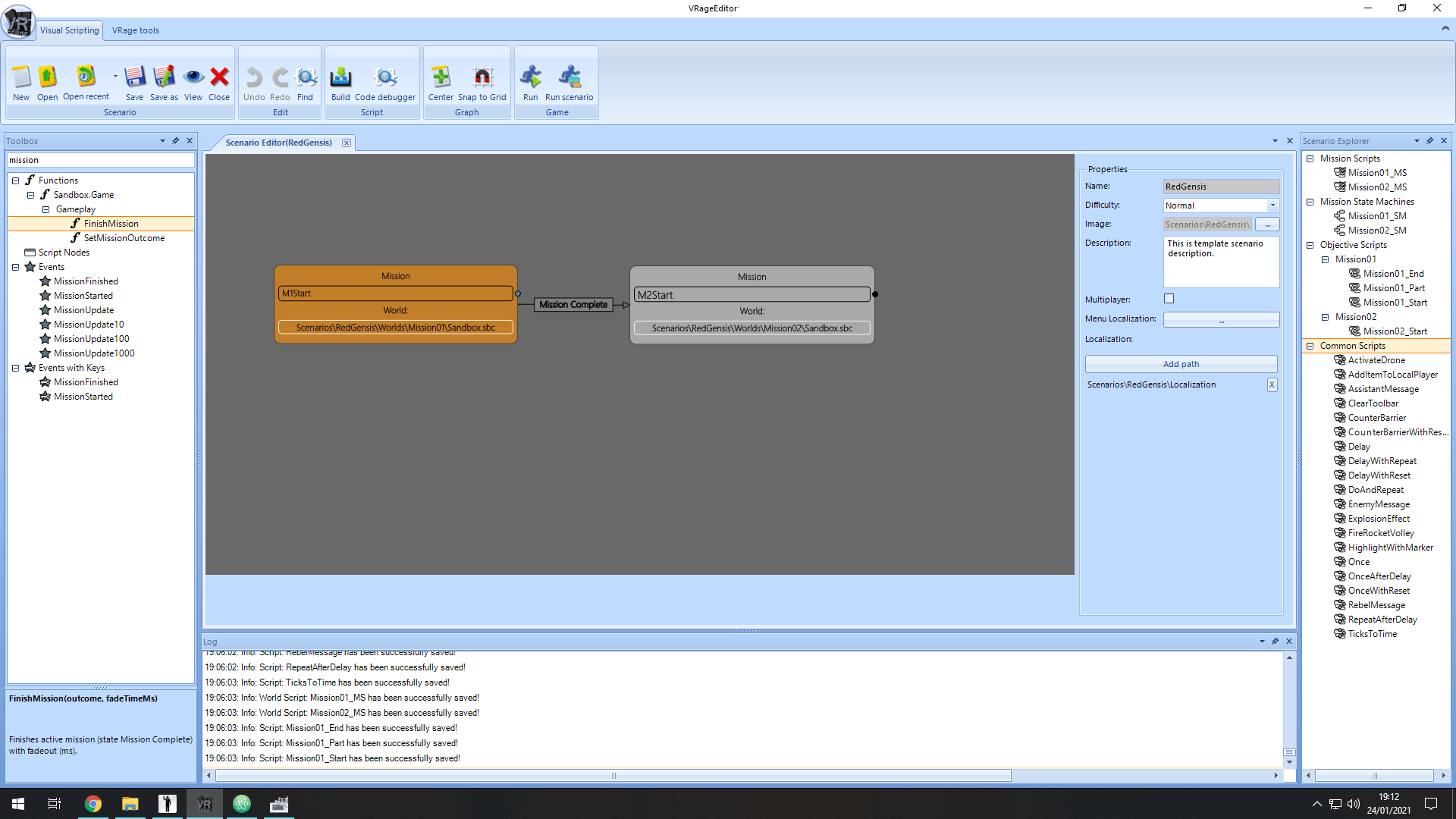Collapse the Events group in Toolbox
Image resolution: width=1456 pixels, height=819 pixels.
tap(15, 267)
